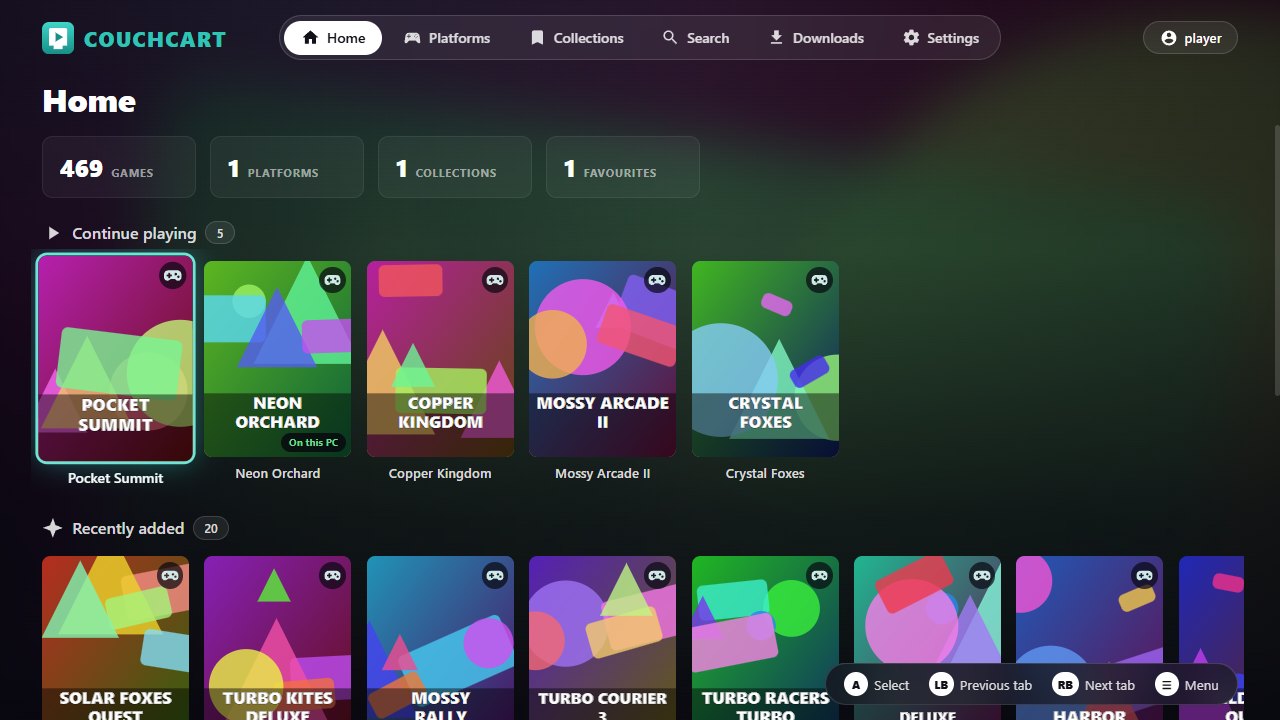The width and height of the screenshot is (1280, 720).
Task: Open the 1 Favourites stat card
Action: 623,167
